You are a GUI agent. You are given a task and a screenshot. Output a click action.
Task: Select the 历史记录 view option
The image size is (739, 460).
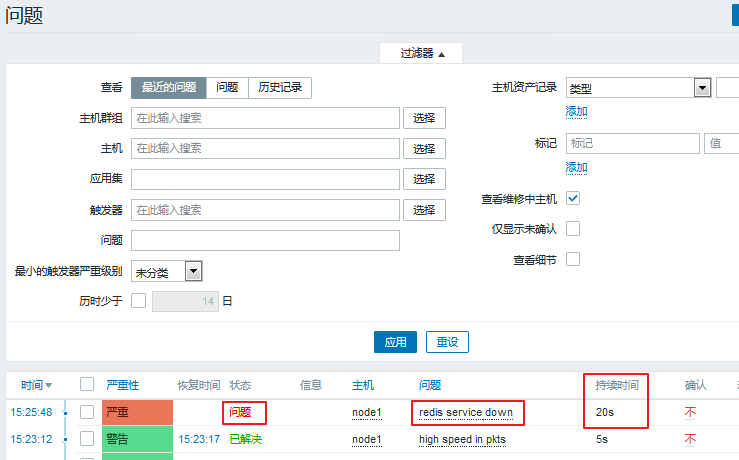280,88
